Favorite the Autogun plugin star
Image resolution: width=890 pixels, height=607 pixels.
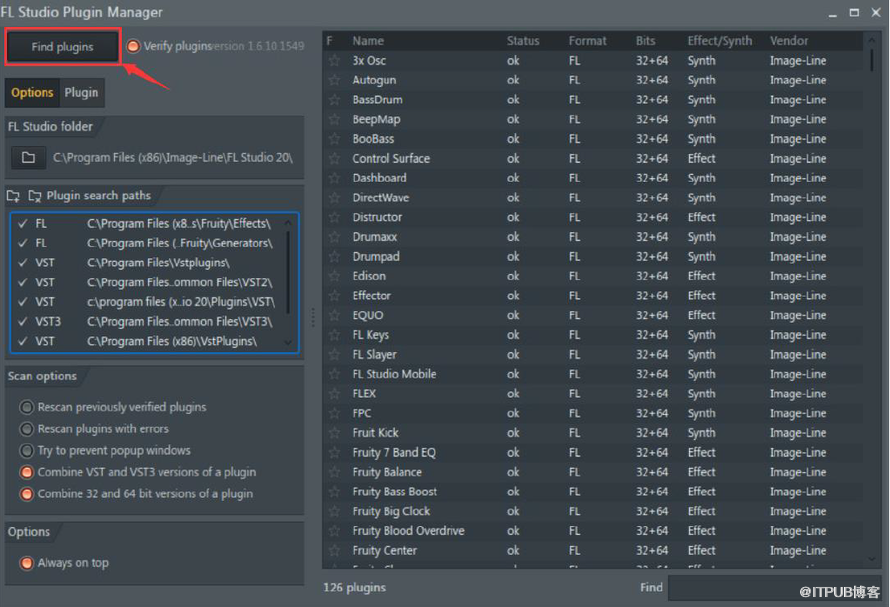[x=334, y=80]
